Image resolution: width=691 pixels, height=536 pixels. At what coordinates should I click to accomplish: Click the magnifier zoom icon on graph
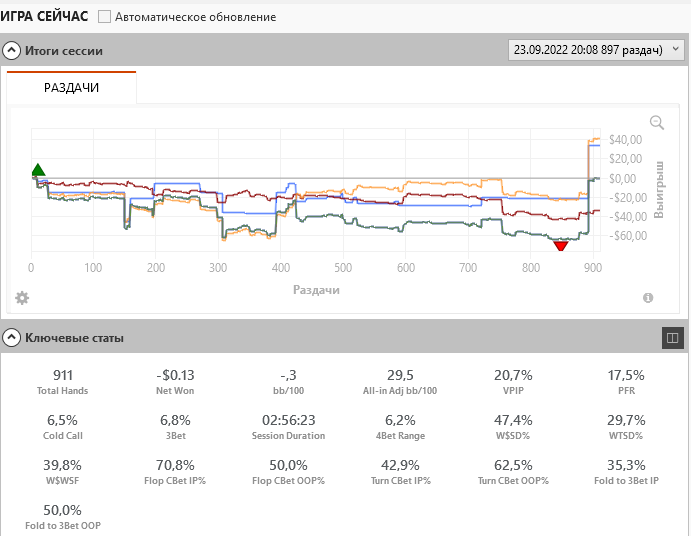[657, 123]
